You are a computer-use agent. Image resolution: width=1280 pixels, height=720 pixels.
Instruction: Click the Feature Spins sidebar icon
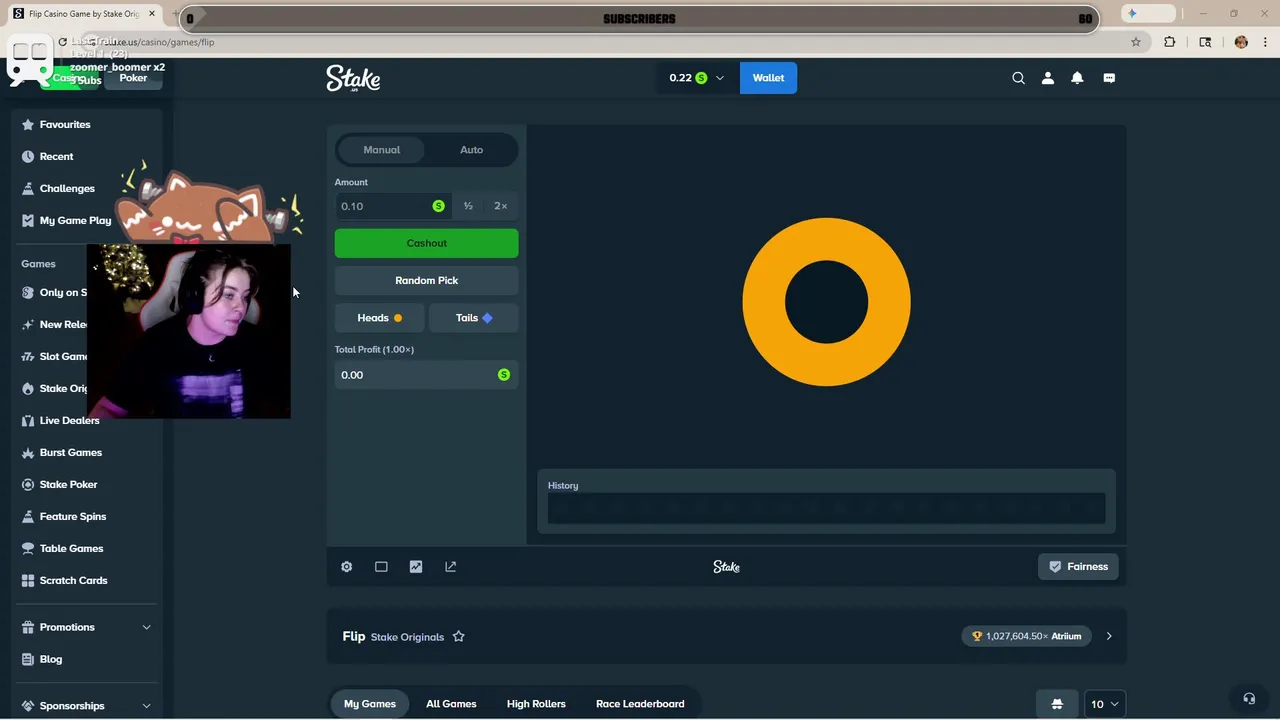click(x=28, y=516)
